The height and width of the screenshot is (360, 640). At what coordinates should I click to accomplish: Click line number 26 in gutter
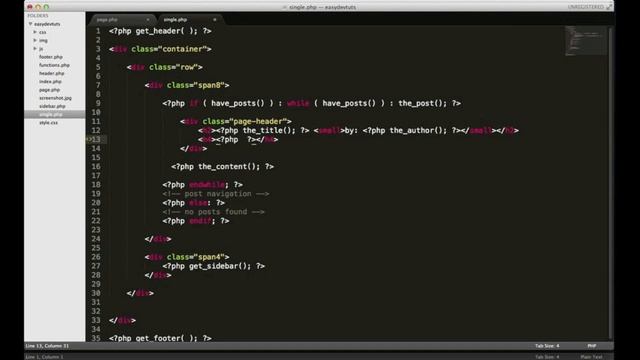(96, 257)
